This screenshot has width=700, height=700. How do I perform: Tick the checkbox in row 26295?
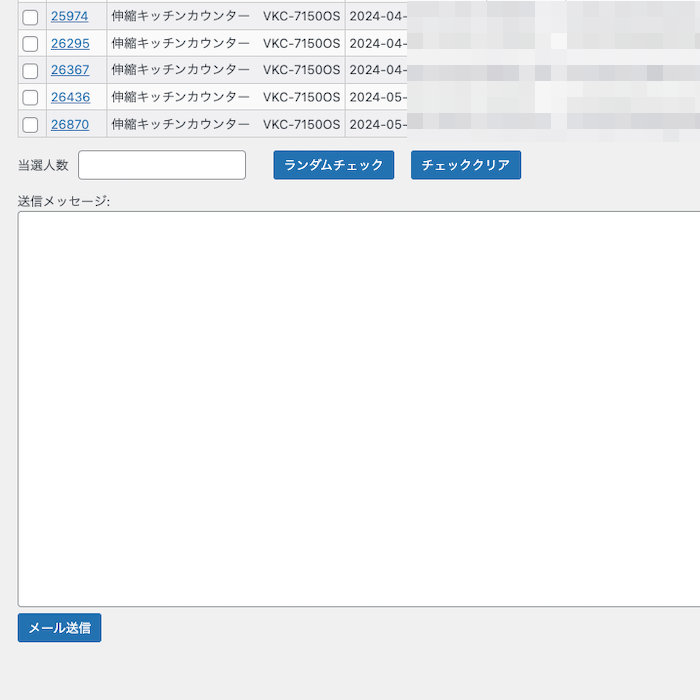tap(30, 44)
